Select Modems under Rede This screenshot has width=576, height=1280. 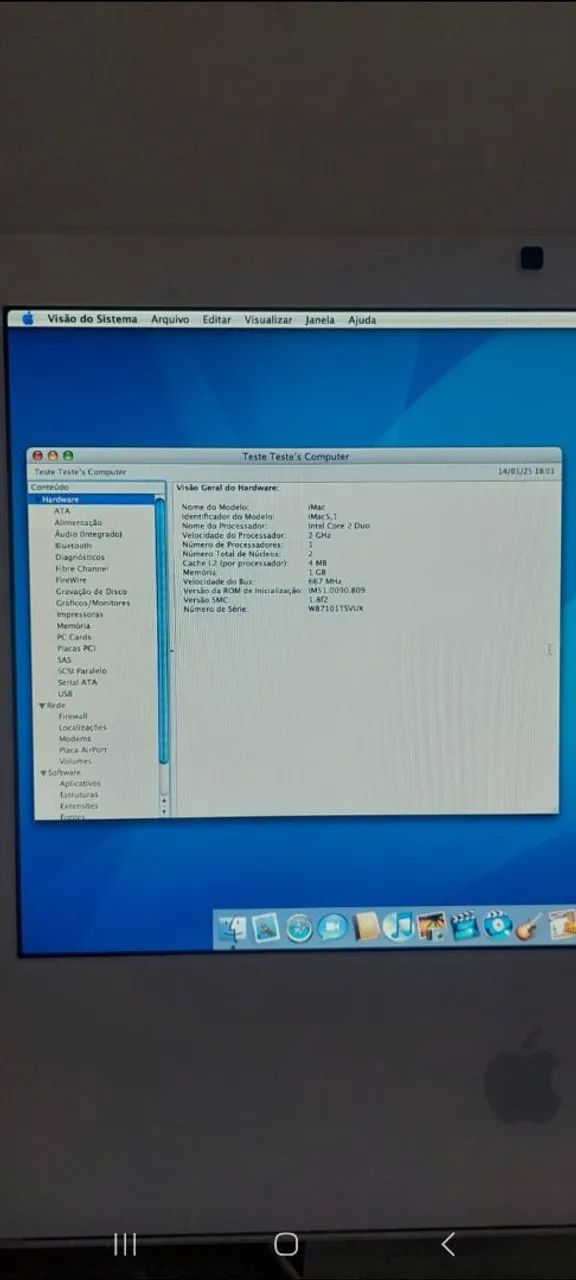point(74,738)
